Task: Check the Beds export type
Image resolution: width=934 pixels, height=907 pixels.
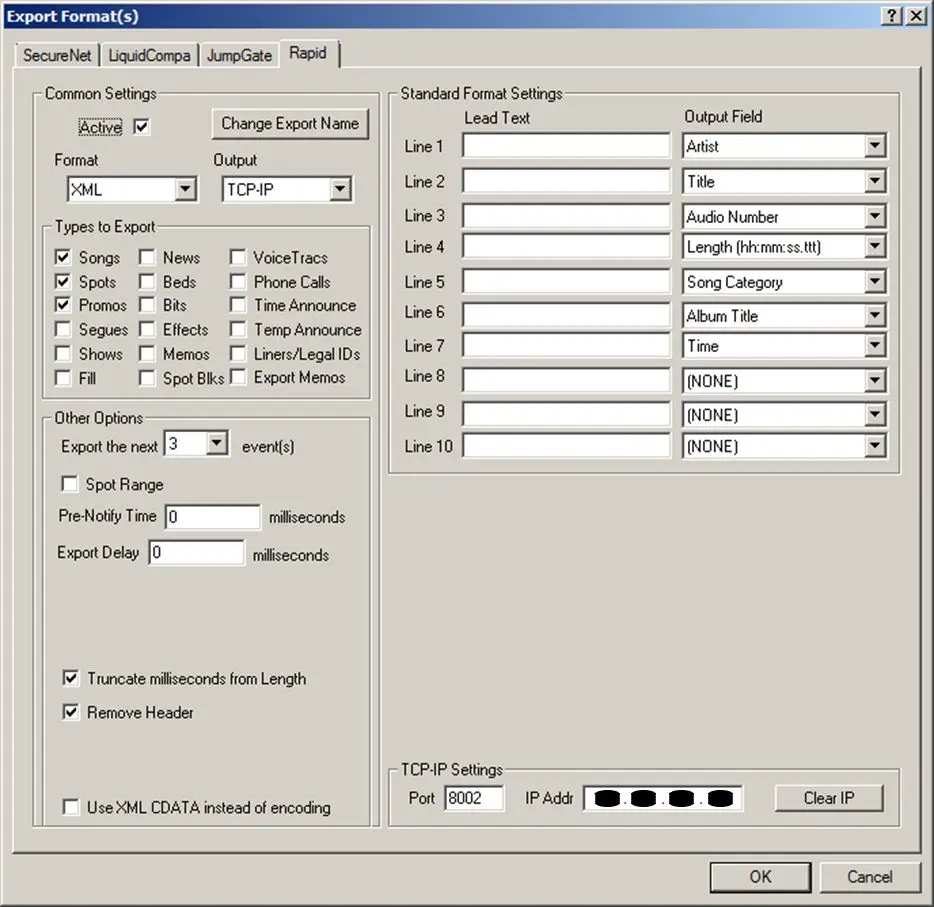Action: [x=147, y=281]
